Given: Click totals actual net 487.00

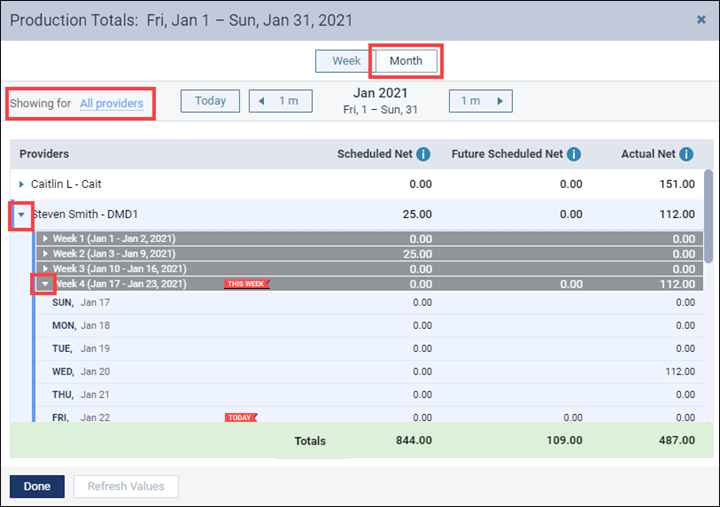Looking at the screenshot, I should (677, 440).
